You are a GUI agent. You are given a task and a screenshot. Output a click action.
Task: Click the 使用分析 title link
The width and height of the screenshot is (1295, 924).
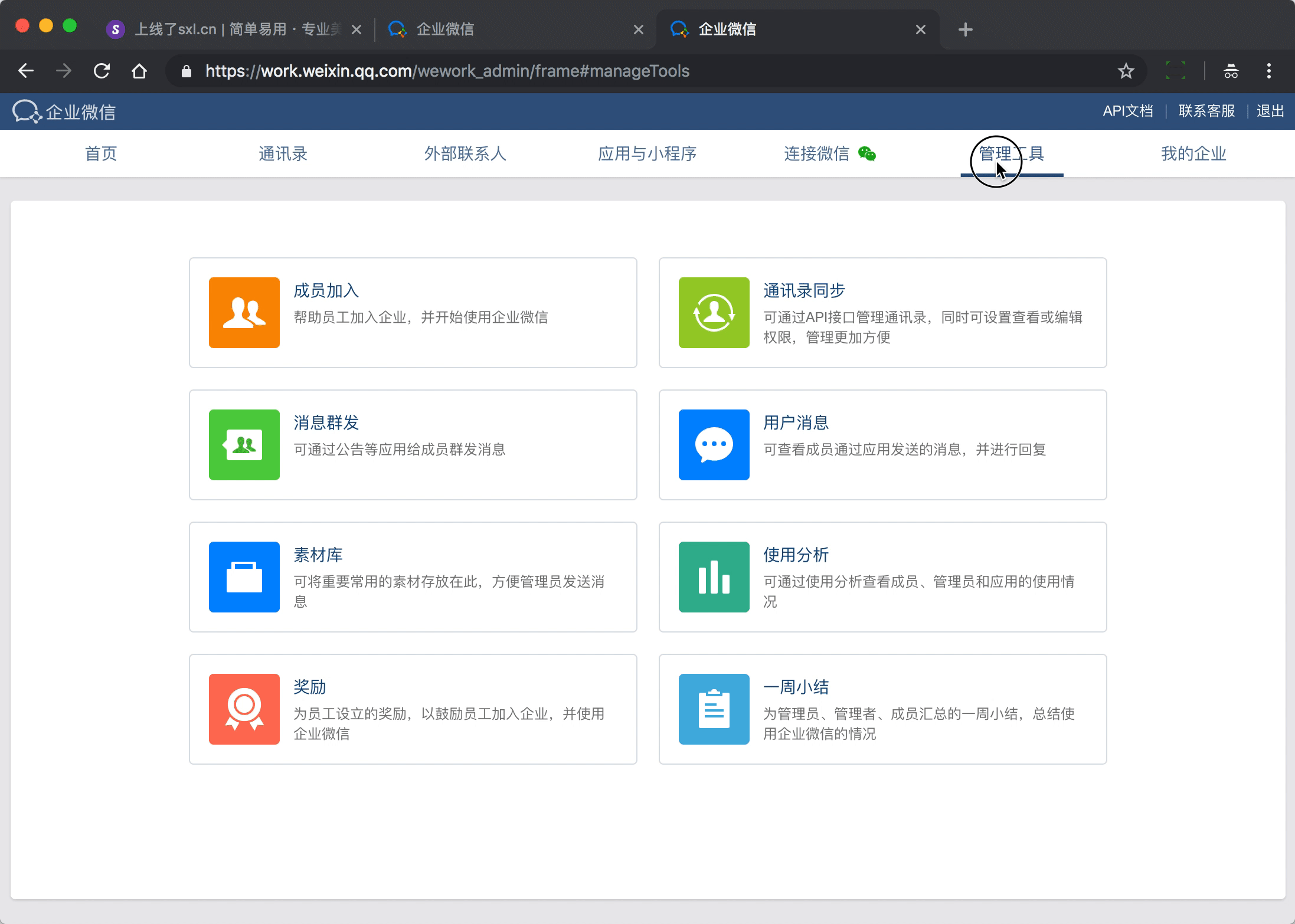[796, 555]
